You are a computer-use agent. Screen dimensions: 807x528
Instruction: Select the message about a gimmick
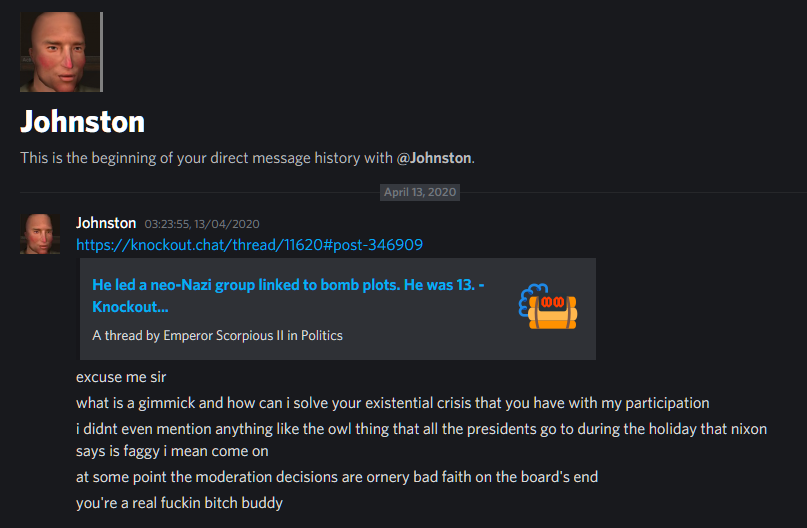point(393,403)
